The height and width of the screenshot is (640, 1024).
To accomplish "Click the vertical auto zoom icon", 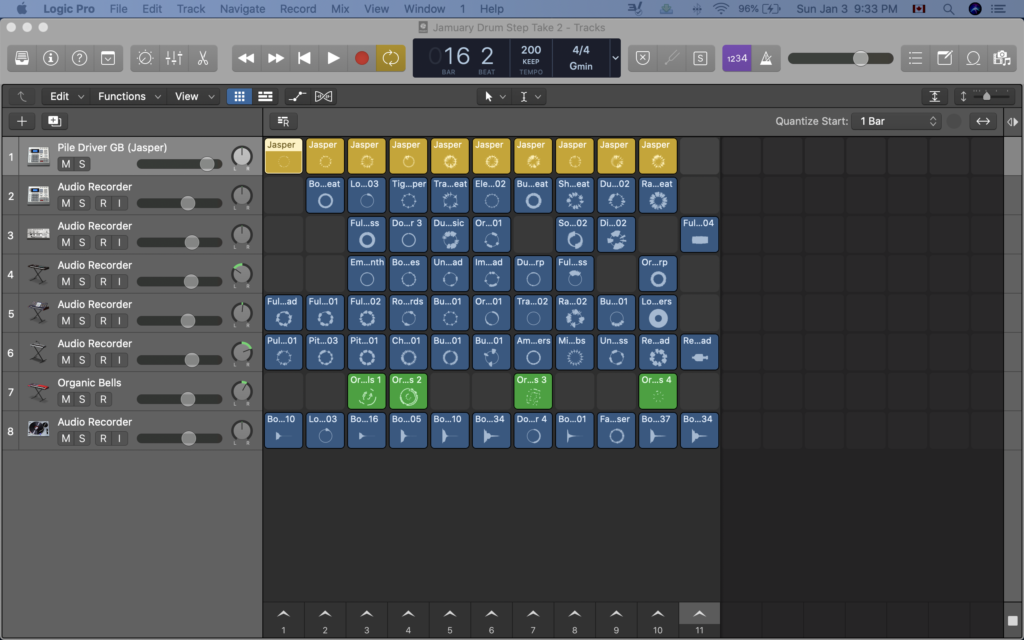I will click(935, 97).
